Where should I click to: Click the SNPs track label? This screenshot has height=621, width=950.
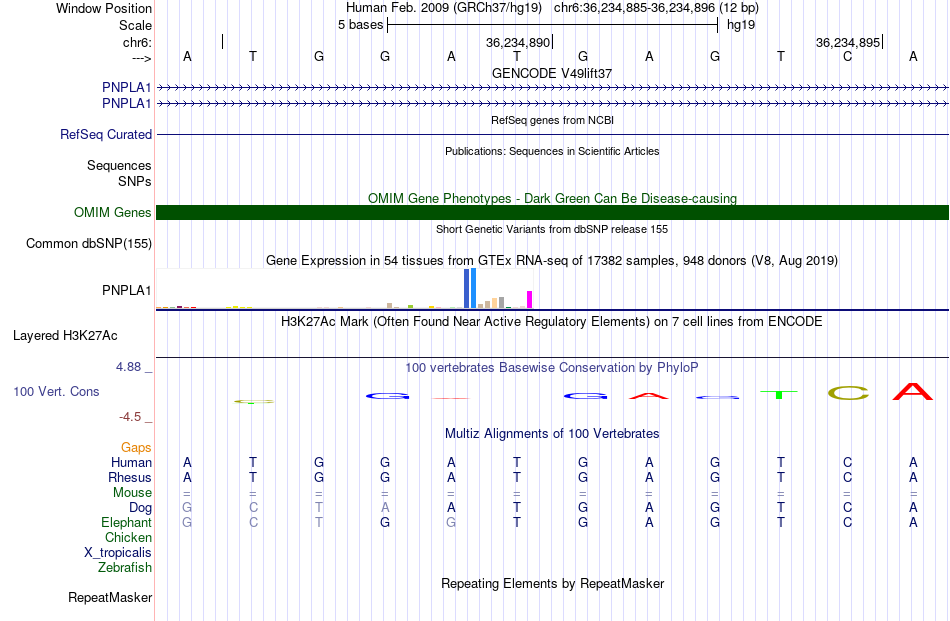coord(135,181)
